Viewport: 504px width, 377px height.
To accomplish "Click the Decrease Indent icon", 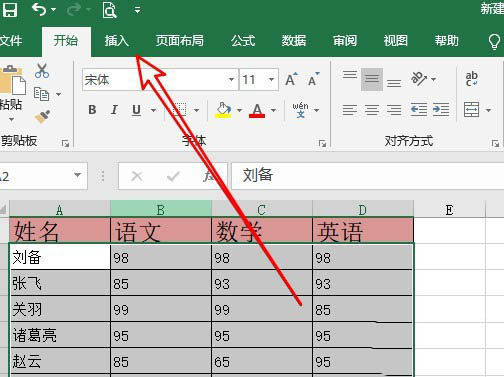I will coord(419,110).
